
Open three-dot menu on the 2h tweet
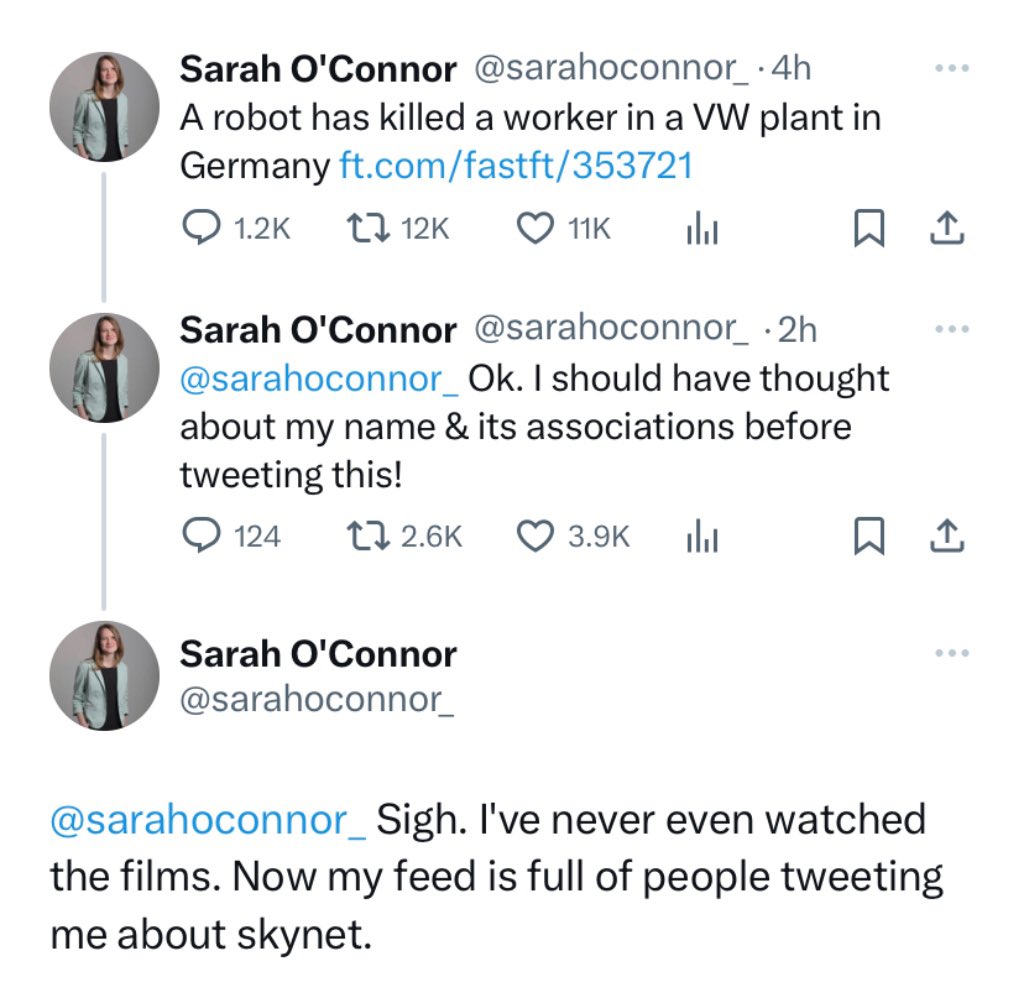(x=951, y=328)
